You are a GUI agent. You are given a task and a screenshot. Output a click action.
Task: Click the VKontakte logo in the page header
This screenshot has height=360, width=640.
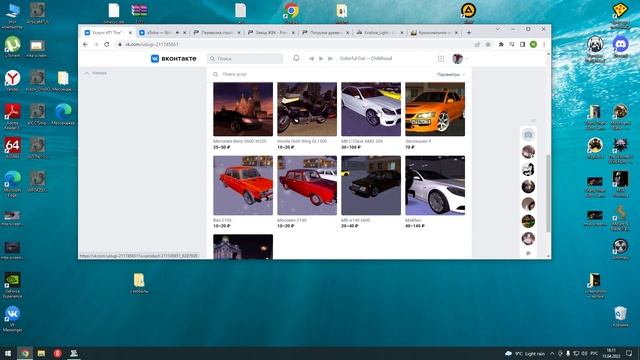pos(173,59)
